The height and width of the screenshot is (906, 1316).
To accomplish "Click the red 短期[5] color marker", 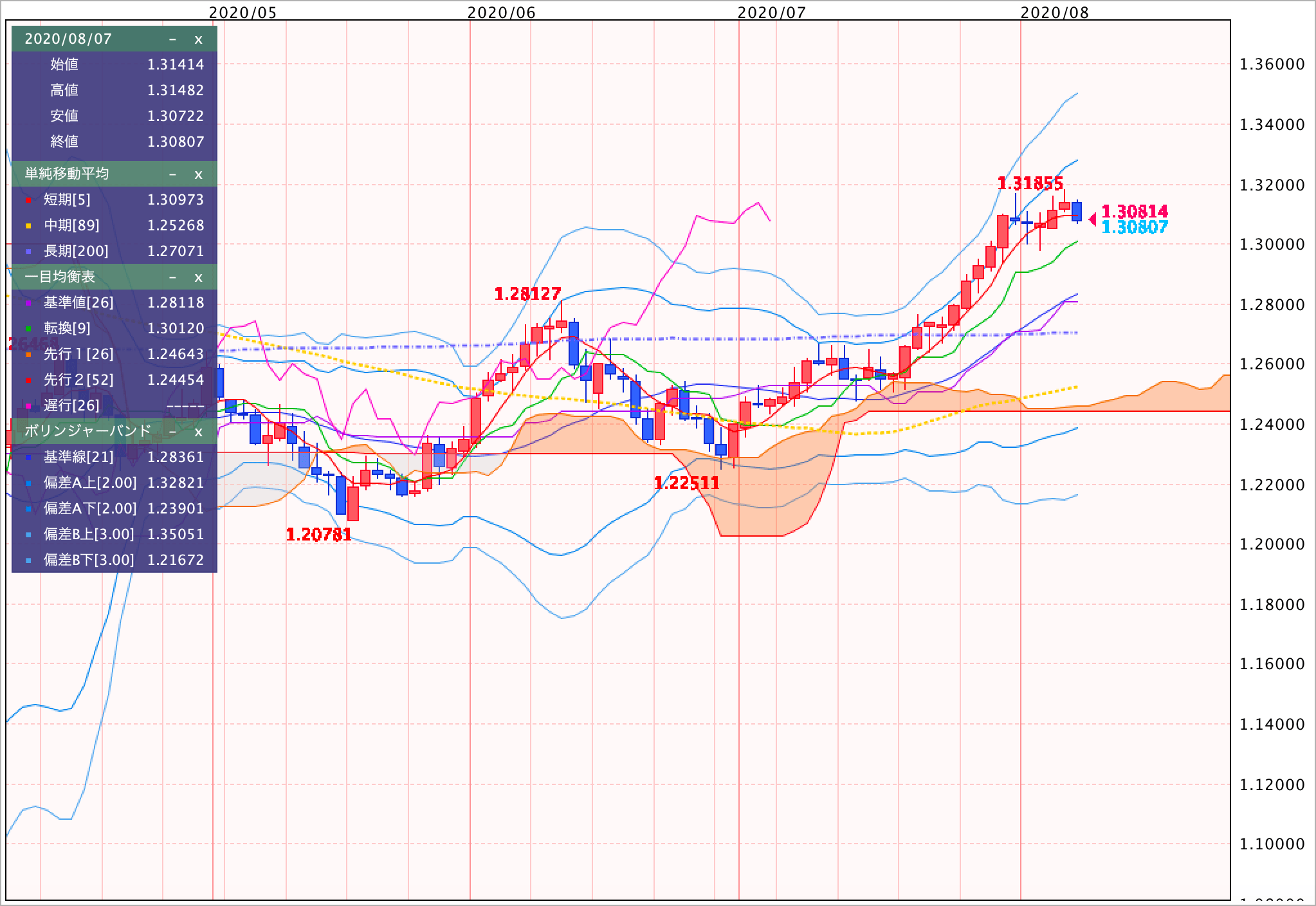I will (28, 201).
